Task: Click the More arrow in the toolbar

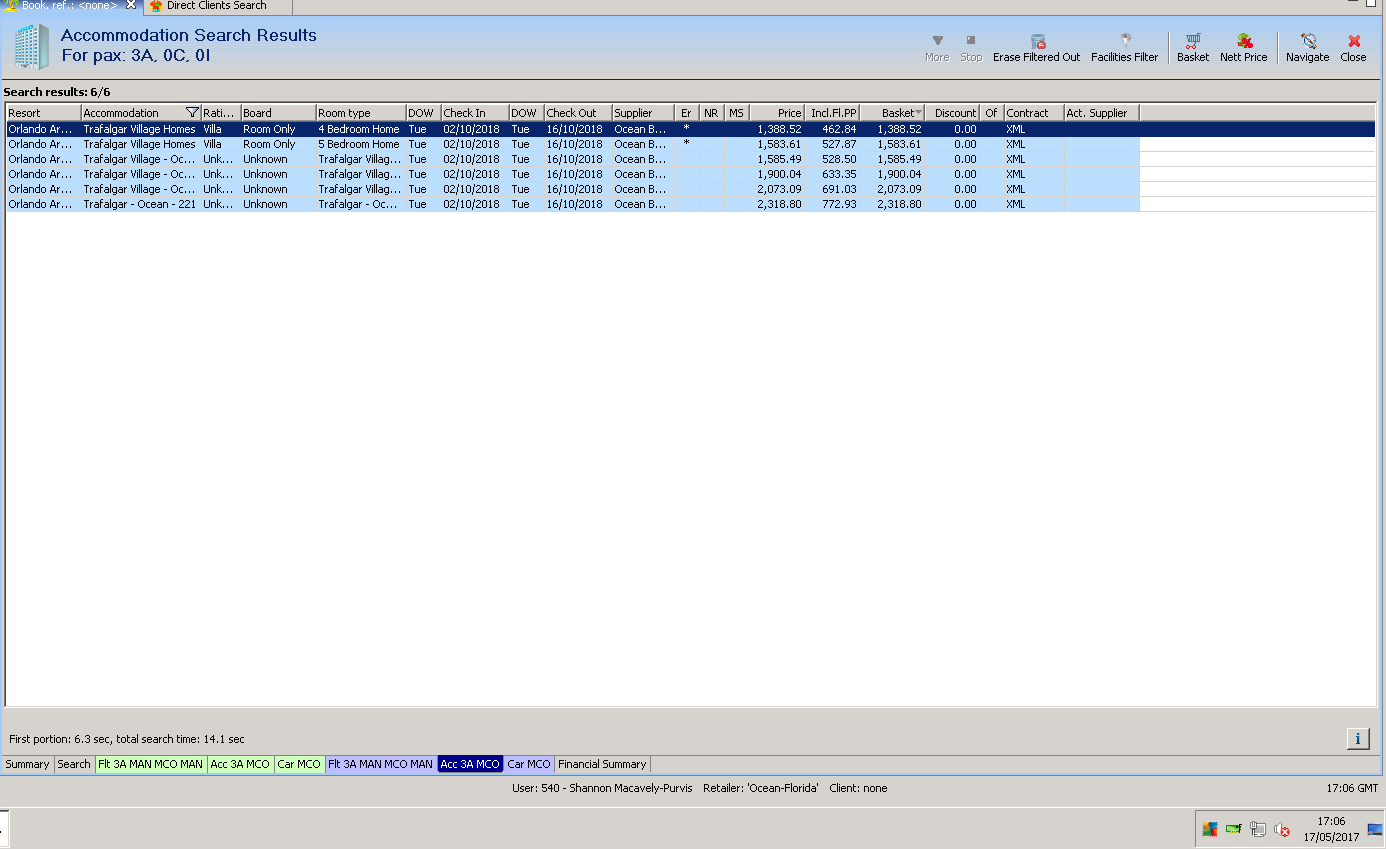Action: [x=937, y=41]
